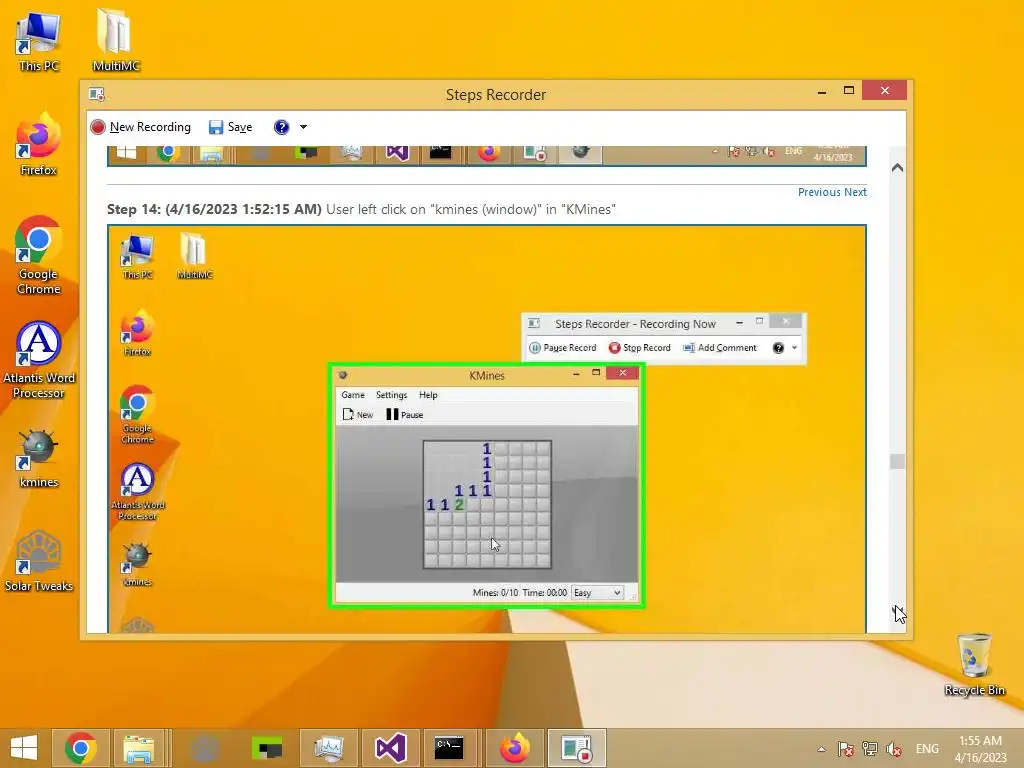The height and width of the screenshot is (768, 1024).
Task: Click Steps Recorder title bar icon
Action: (97, 95)
